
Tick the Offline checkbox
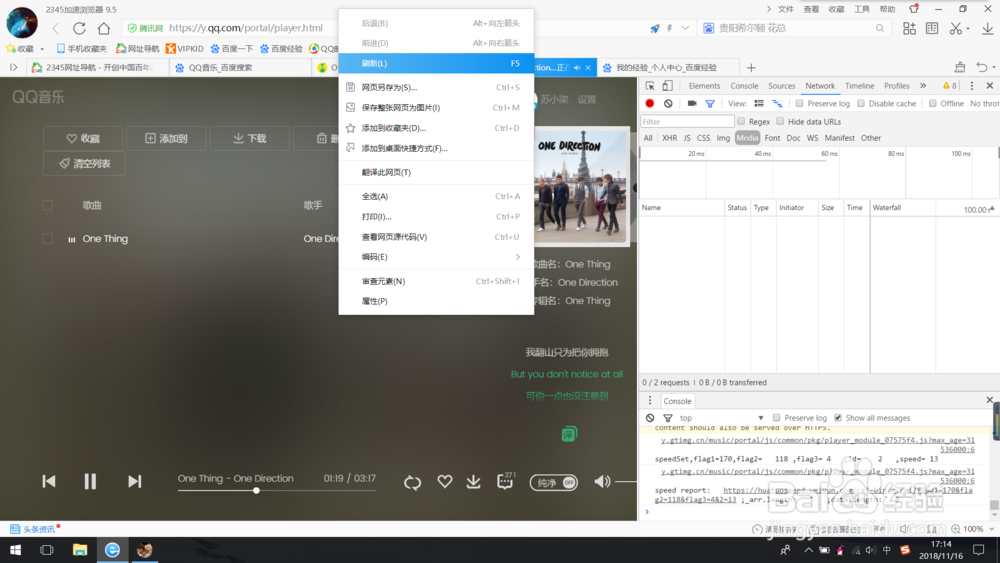click(932, 103)
